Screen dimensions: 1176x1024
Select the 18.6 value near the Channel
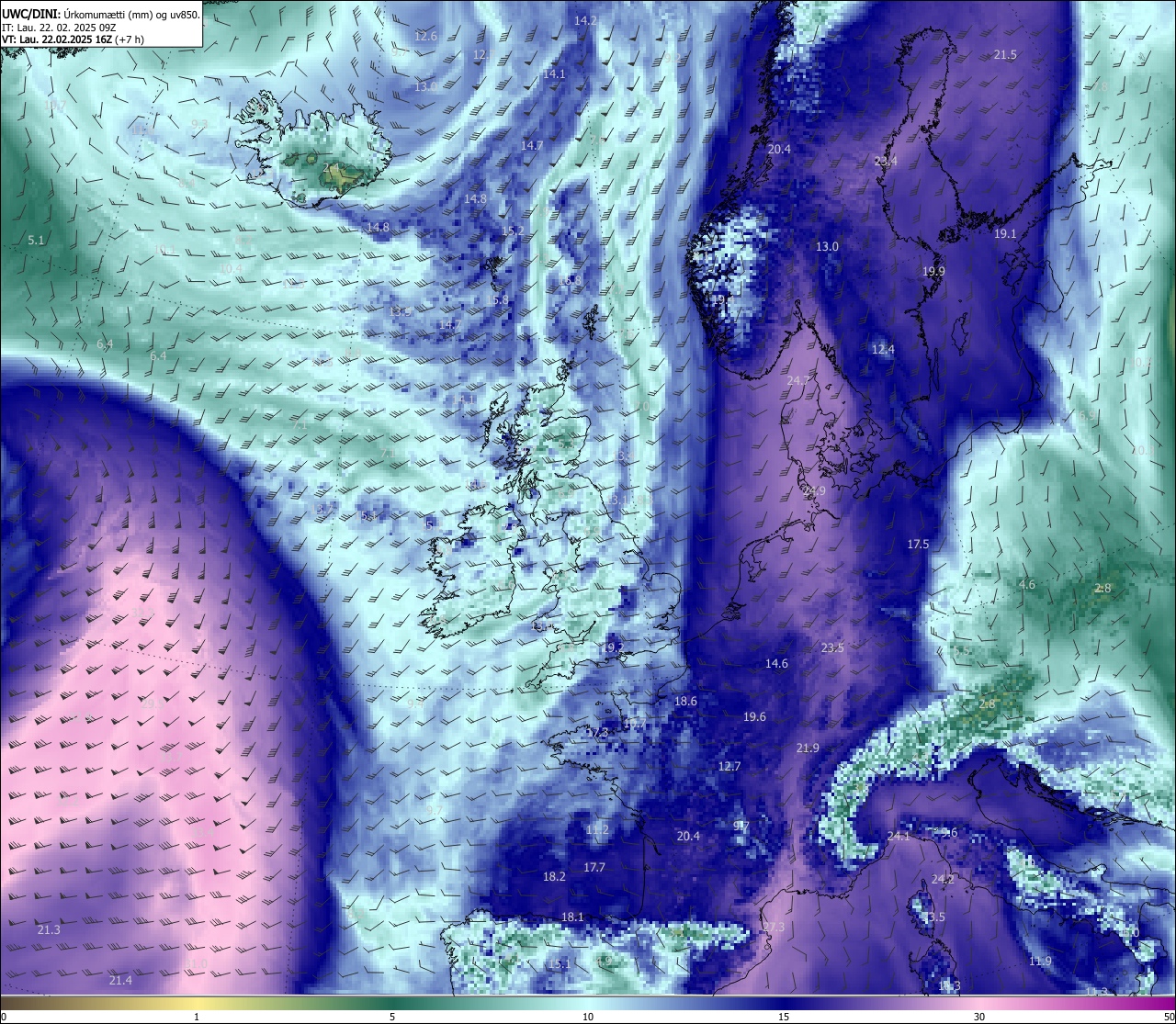coord(685,702)
